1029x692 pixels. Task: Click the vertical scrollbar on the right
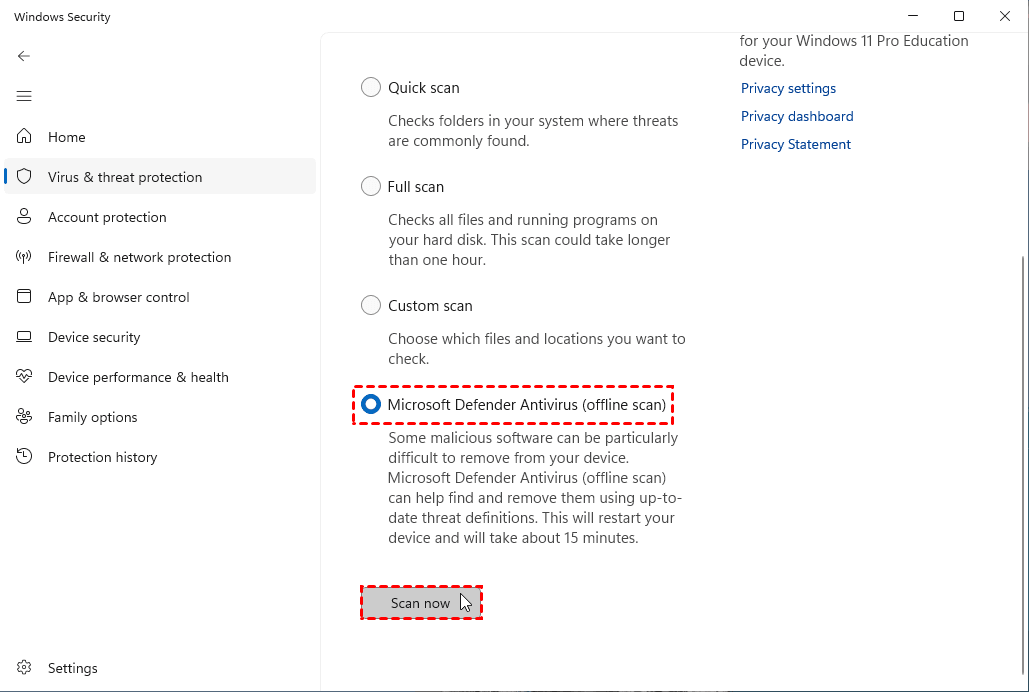[1022, 460]
